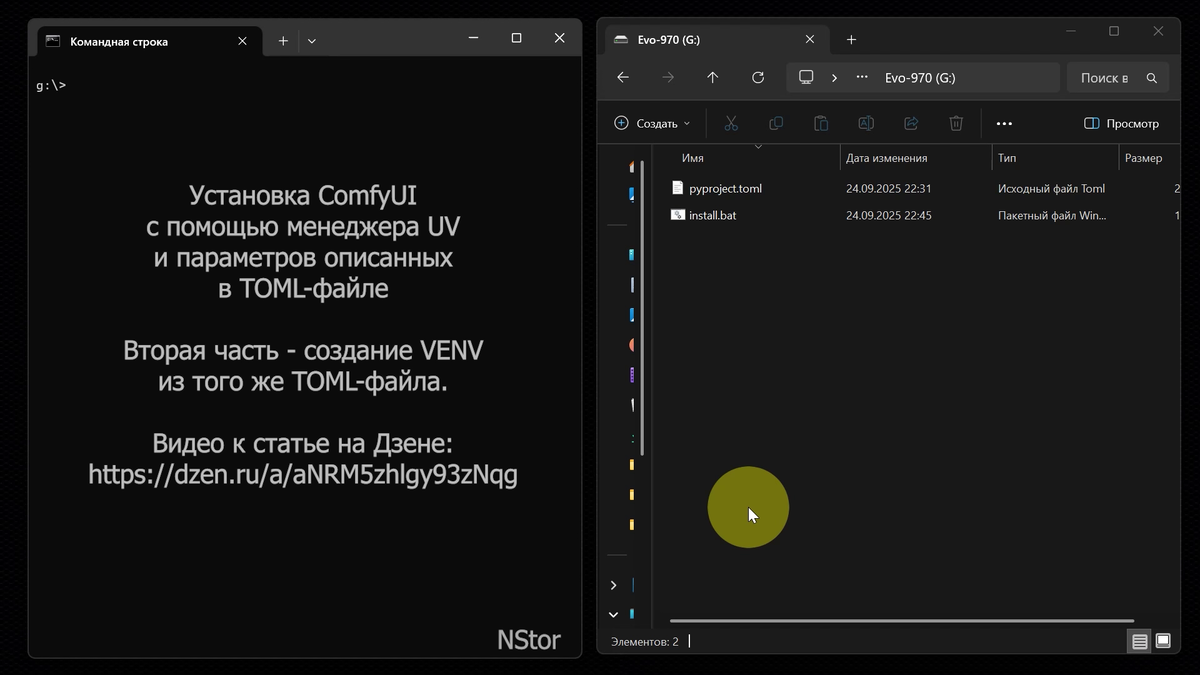Open the See more toolbar options
1200x675 pixels.
1005,124
